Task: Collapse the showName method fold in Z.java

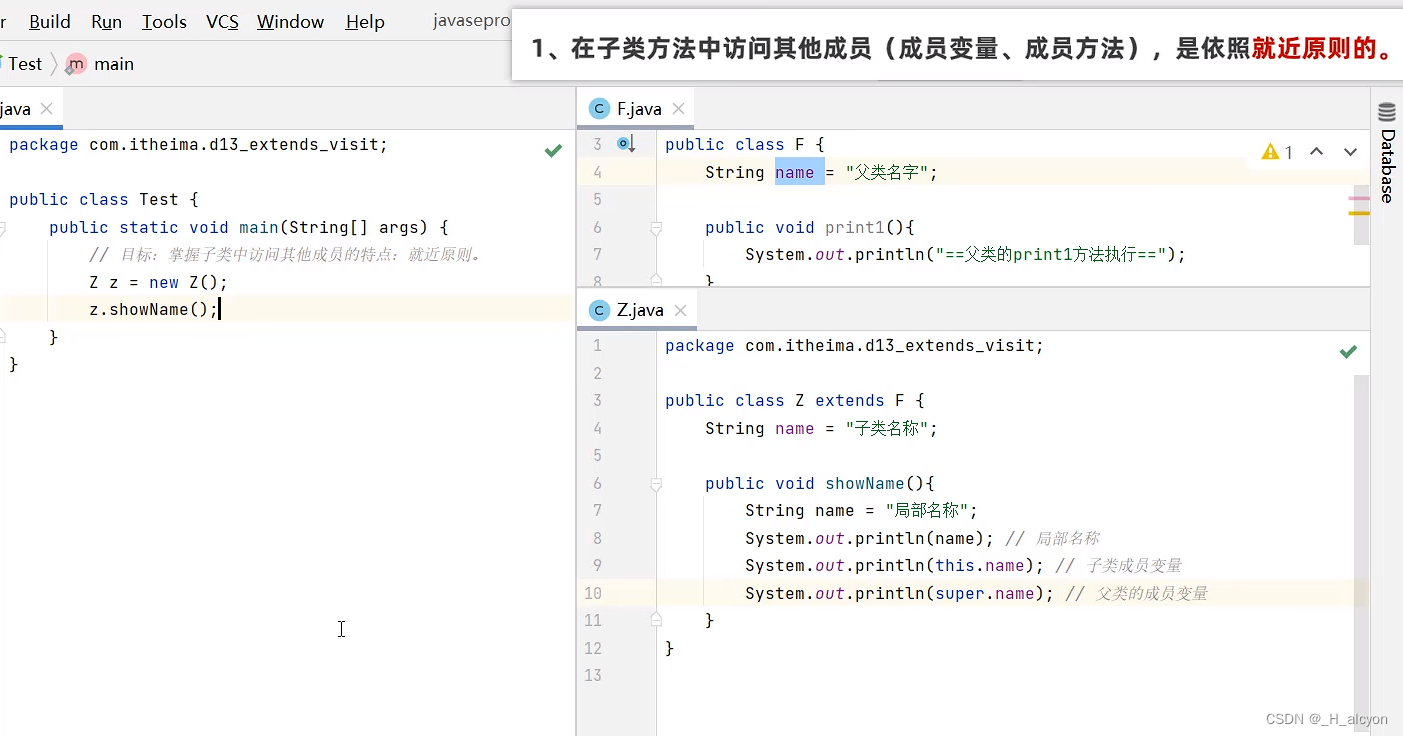Action: pos(656,484)
